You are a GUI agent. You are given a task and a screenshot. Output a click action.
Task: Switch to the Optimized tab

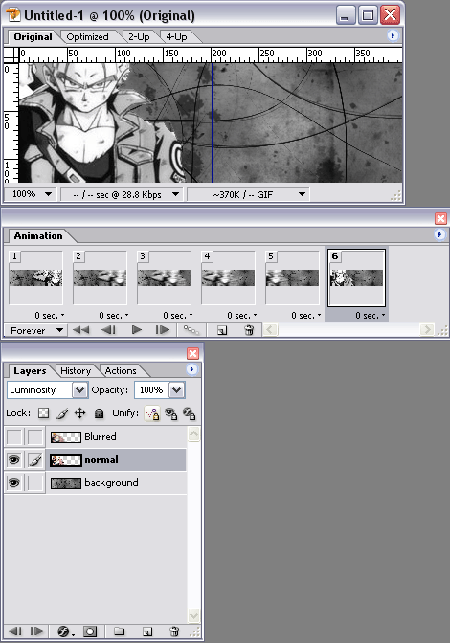click(x=87, y=37)
